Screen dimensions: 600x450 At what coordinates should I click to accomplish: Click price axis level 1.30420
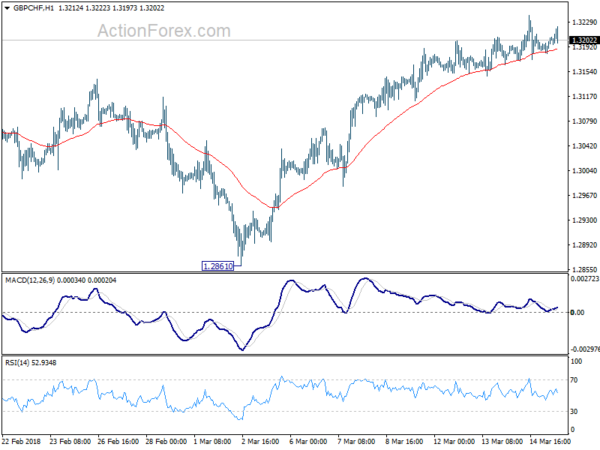pos(584,146)
